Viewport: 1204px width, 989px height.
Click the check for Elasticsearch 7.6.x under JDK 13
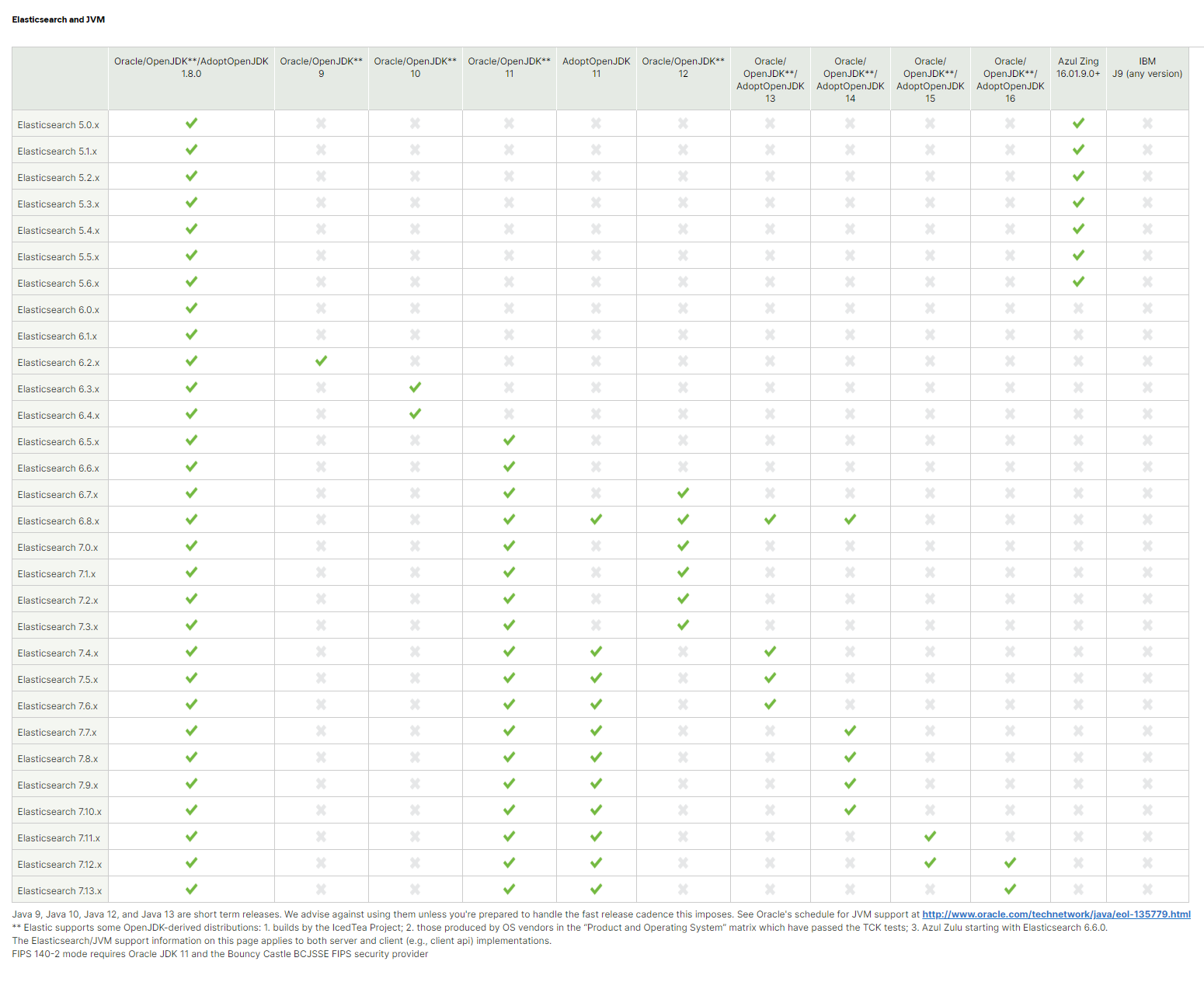[x=770, y=704]
